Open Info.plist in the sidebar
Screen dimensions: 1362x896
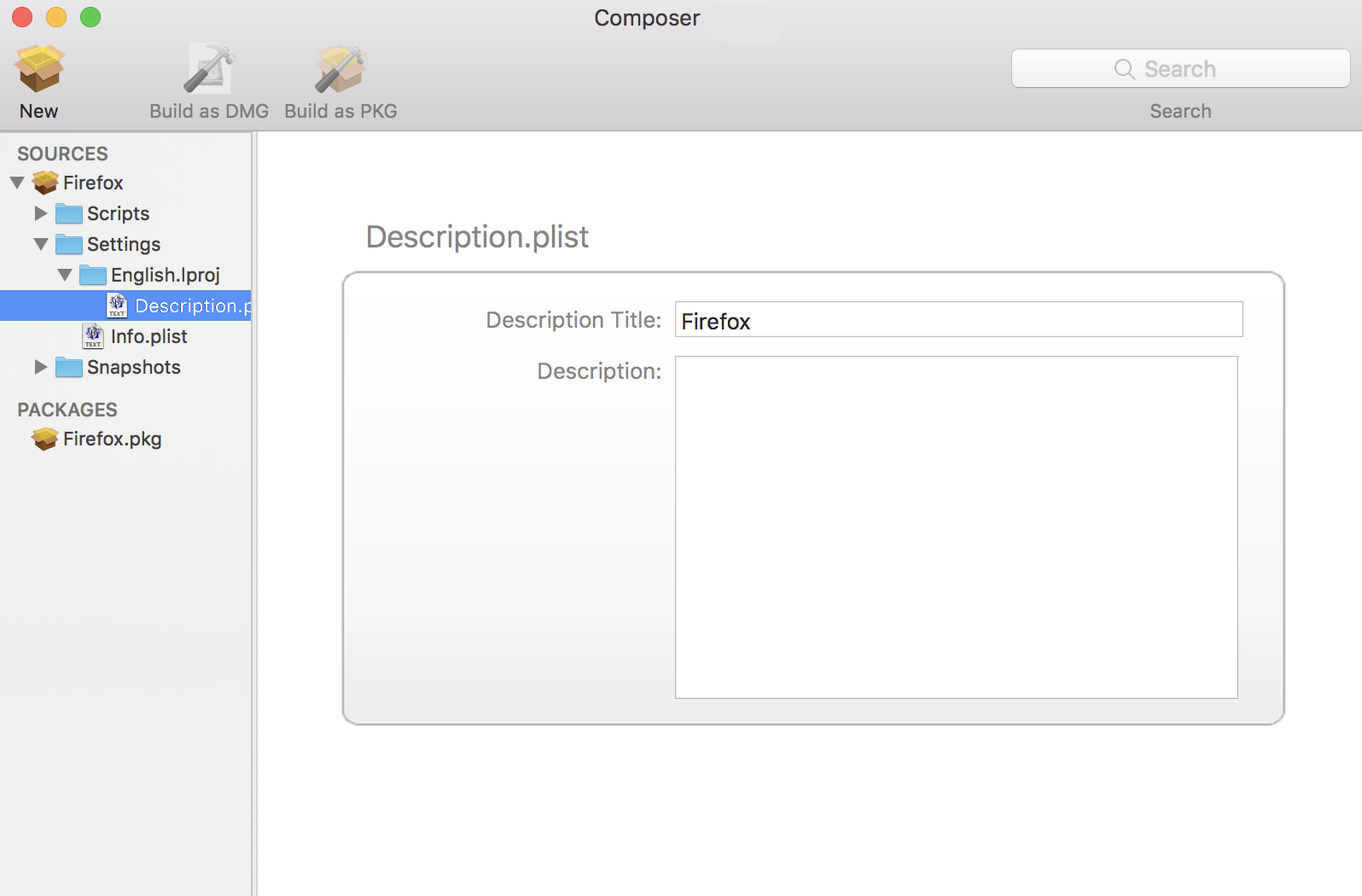tap(148, 336)
